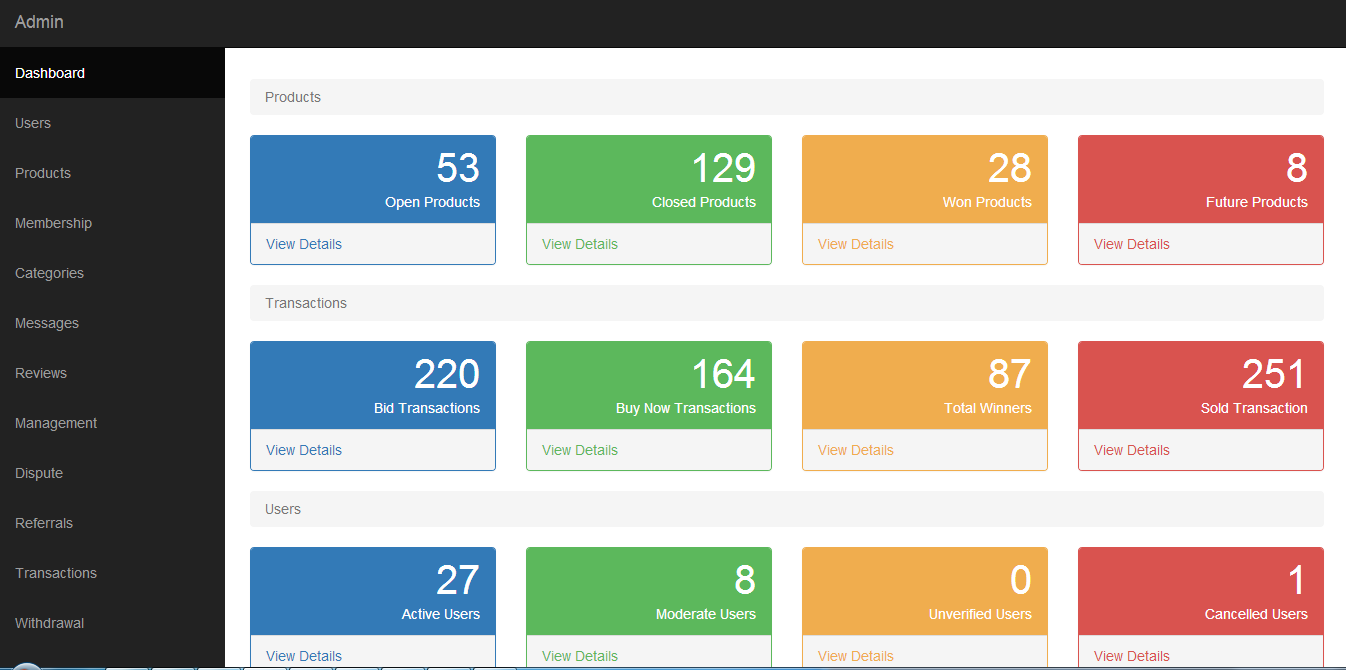The width and height of the screenshot is (1346, 670).
Task: Open Categories from the left navigation
Action: [49, 273]
